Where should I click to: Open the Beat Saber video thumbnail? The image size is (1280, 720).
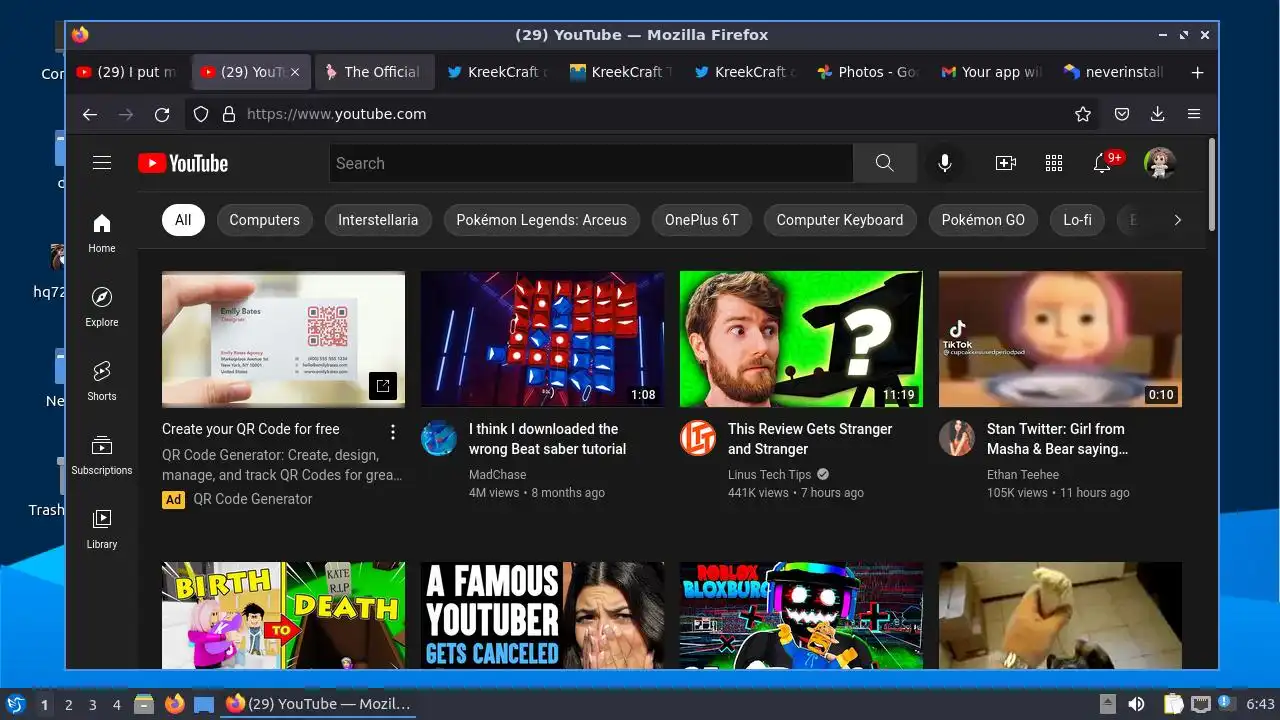pos(542,339)
